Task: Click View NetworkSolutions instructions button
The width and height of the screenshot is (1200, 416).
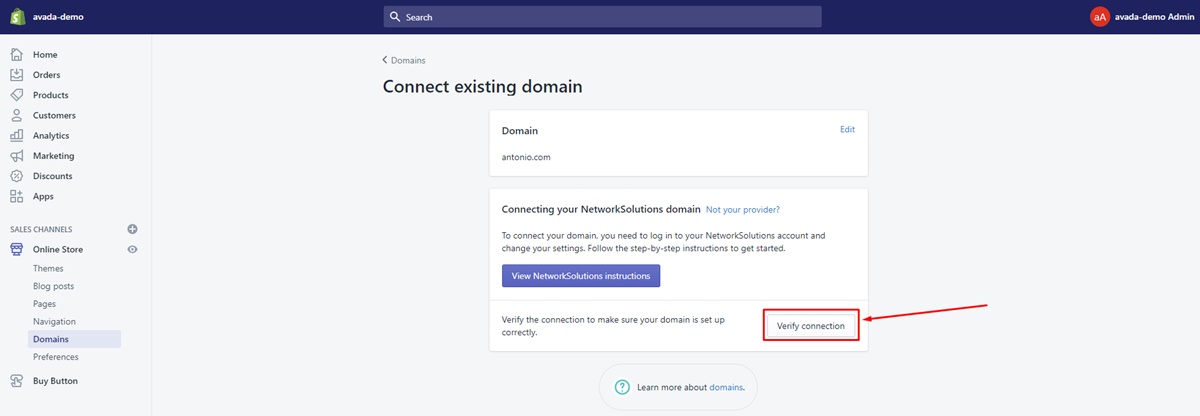Action: click(x=581, y=275)
